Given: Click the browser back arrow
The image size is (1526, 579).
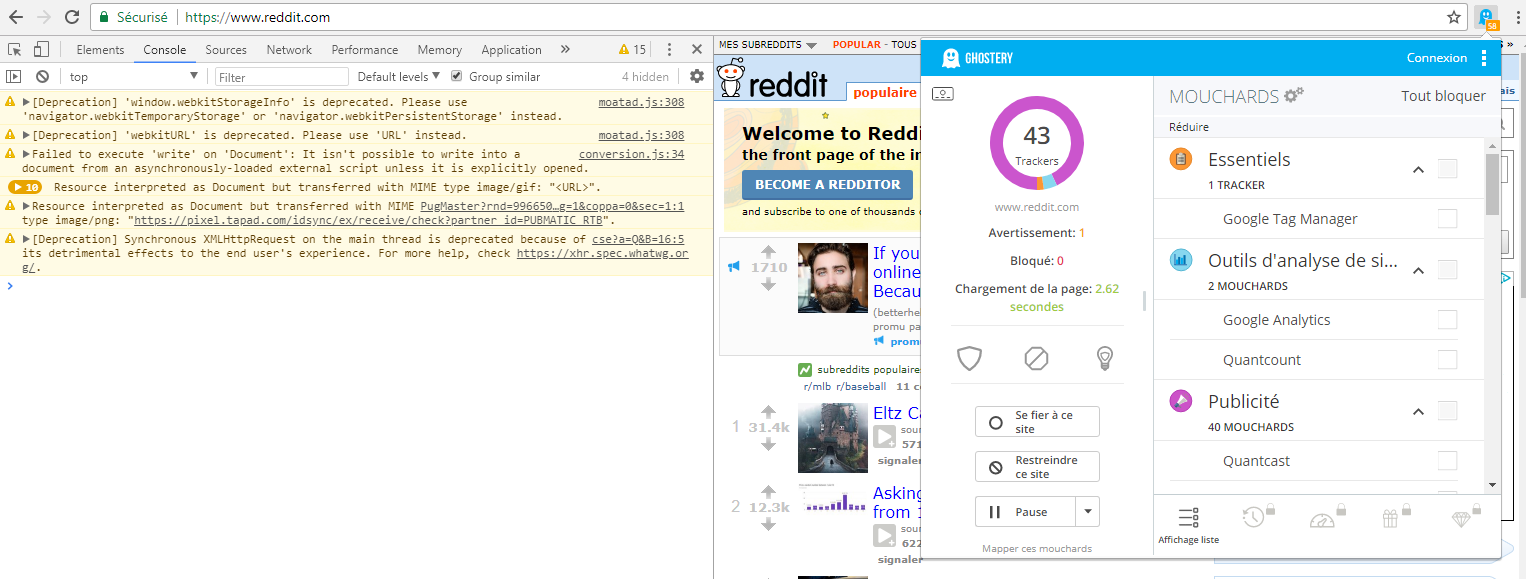Looking at the screenshot, I should 16,17.
